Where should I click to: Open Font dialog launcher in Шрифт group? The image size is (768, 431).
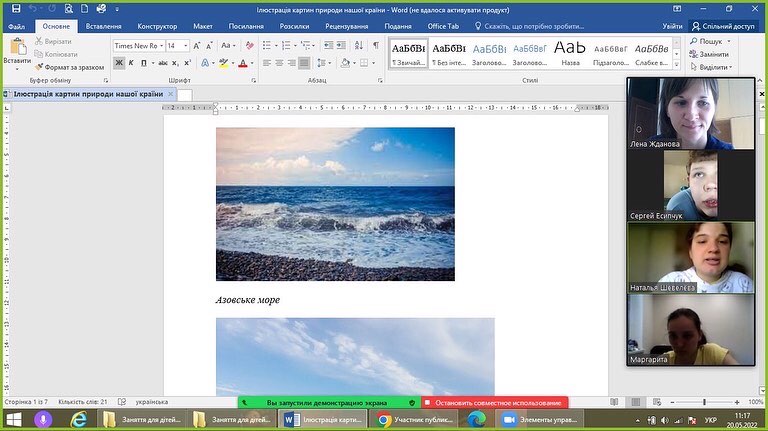[x=254, y=80]
